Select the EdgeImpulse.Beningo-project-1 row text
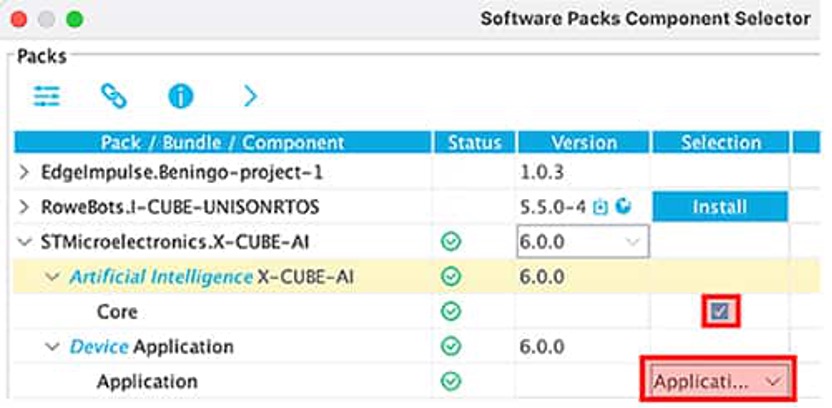The width and height of the screenshot is (832, 408). (181, 173)
